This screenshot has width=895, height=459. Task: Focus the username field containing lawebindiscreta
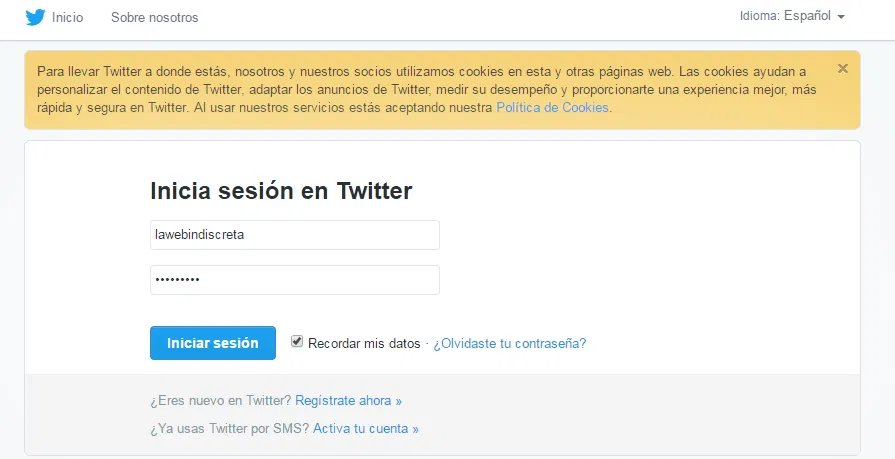pyautogui.click(x=294, y=235)
